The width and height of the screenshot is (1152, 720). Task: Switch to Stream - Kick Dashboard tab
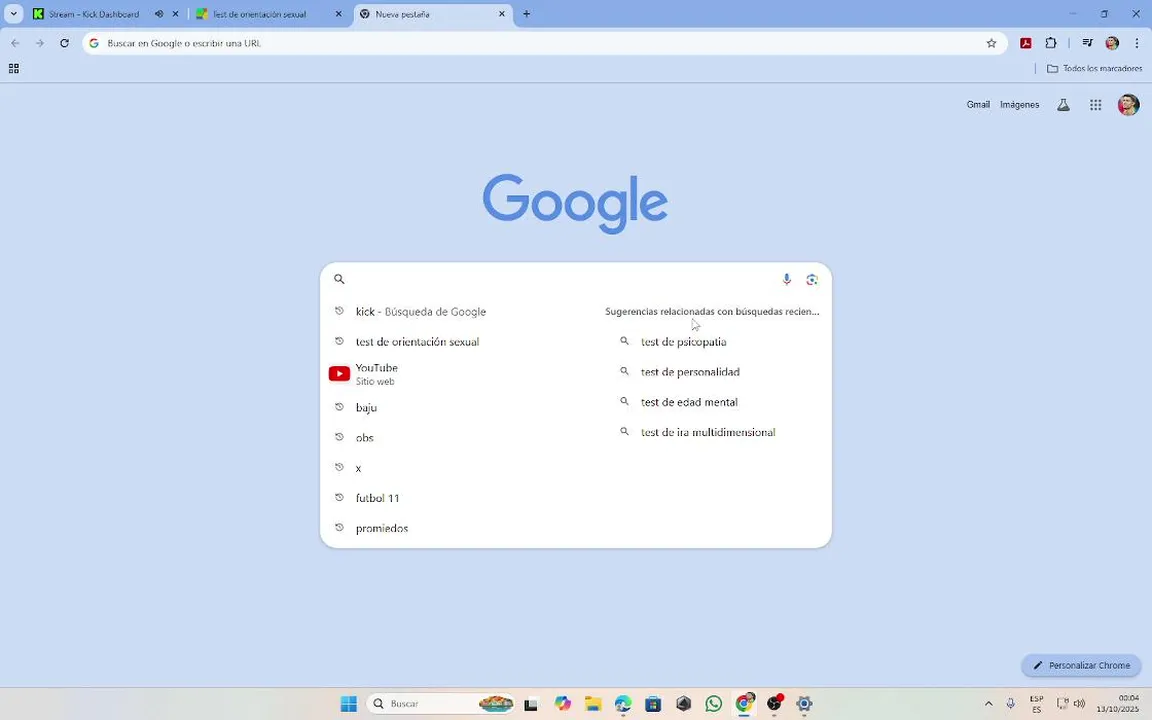[x=94, y=14]
